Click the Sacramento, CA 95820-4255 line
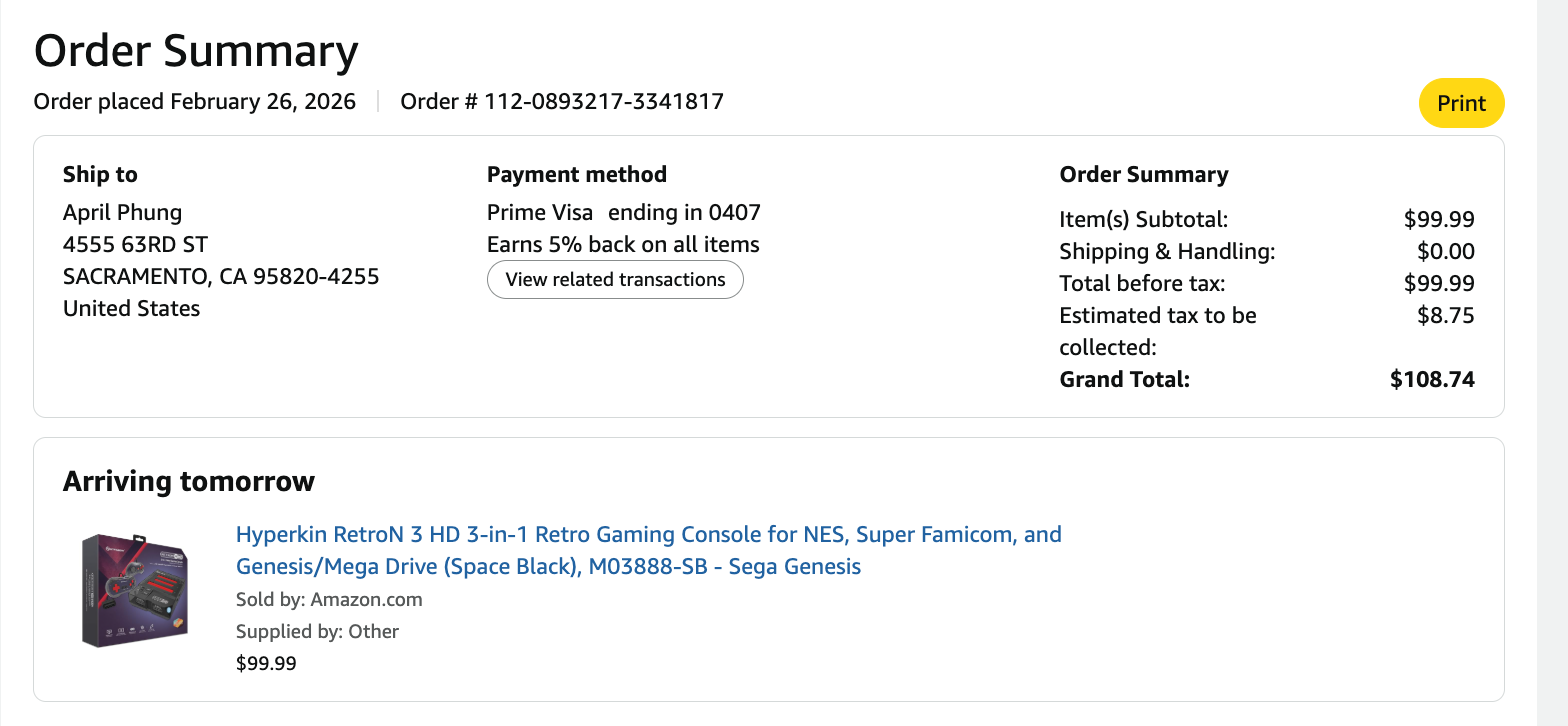 tap(221, 276)
